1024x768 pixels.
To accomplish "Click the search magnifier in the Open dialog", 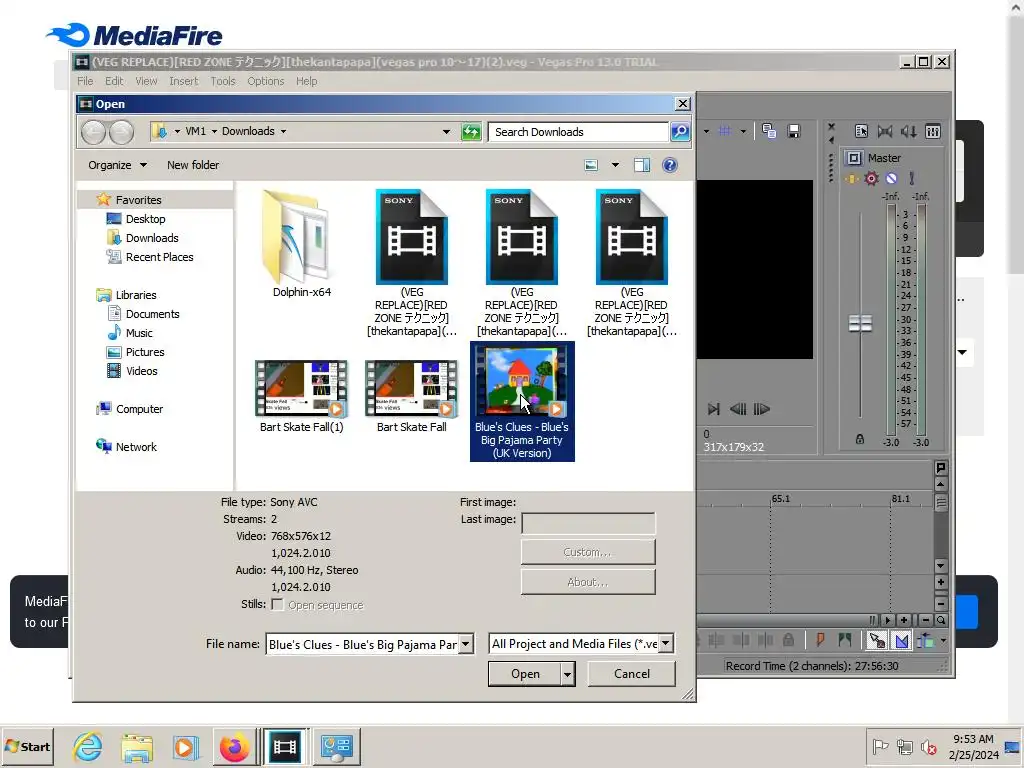I will pyautogui.click(x=680, y=132).
